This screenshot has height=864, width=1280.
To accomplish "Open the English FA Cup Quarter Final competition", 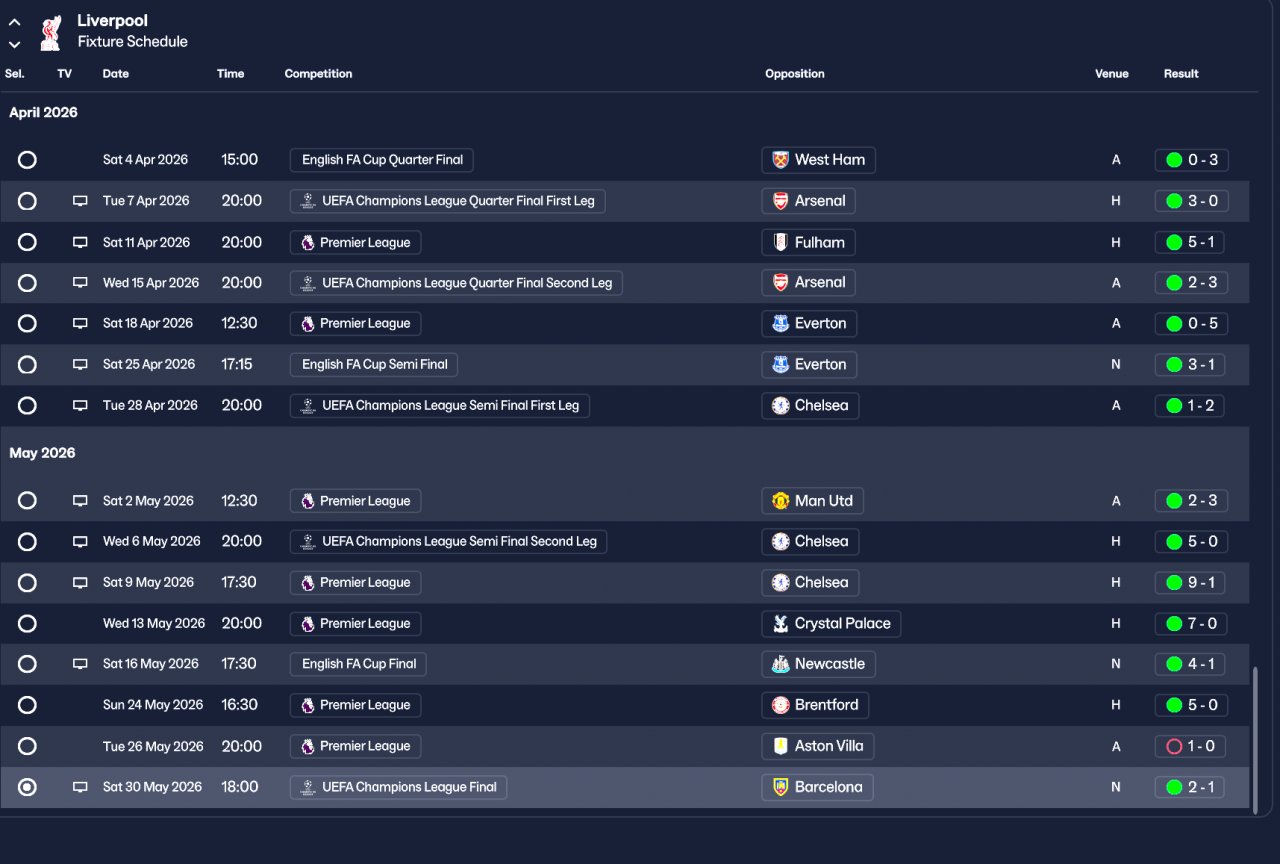I will point(382,160).
